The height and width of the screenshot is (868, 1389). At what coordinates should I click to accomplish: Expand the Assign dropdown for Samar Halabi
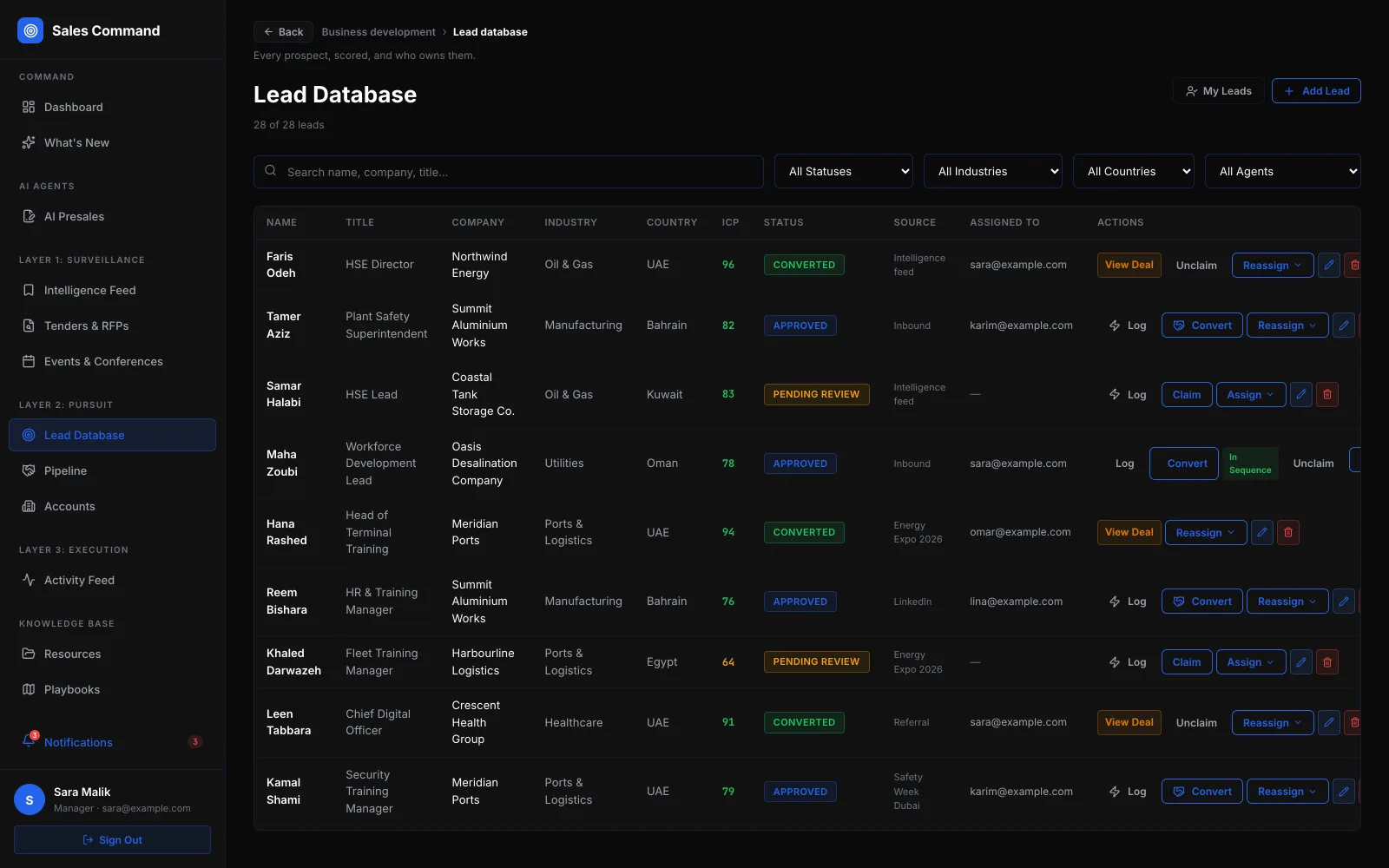pyautogui.click(x=1250, y=394)
